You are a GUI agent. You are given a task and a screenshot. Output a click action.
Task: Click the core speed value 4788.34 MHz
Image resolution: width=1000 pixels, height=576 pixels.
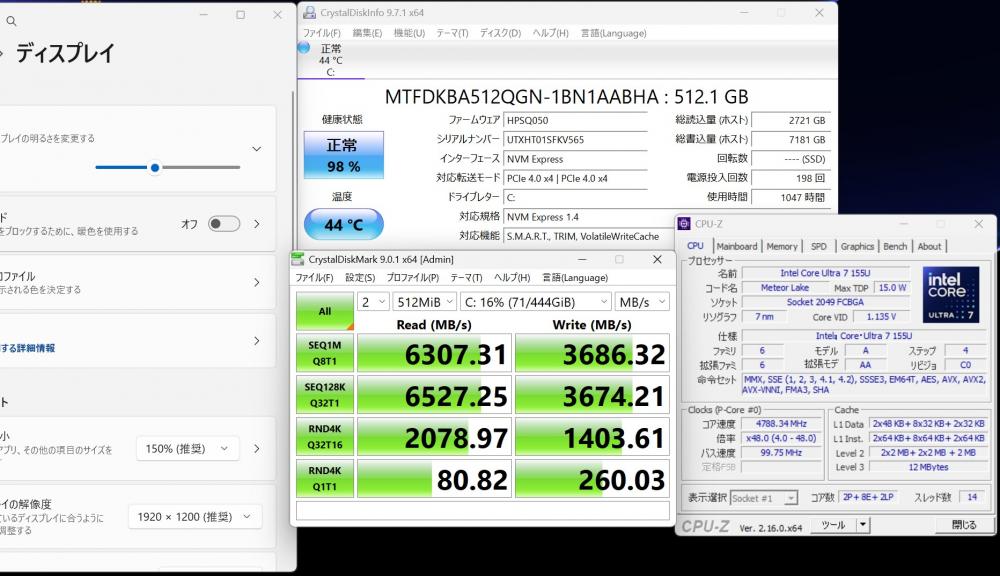781,424
